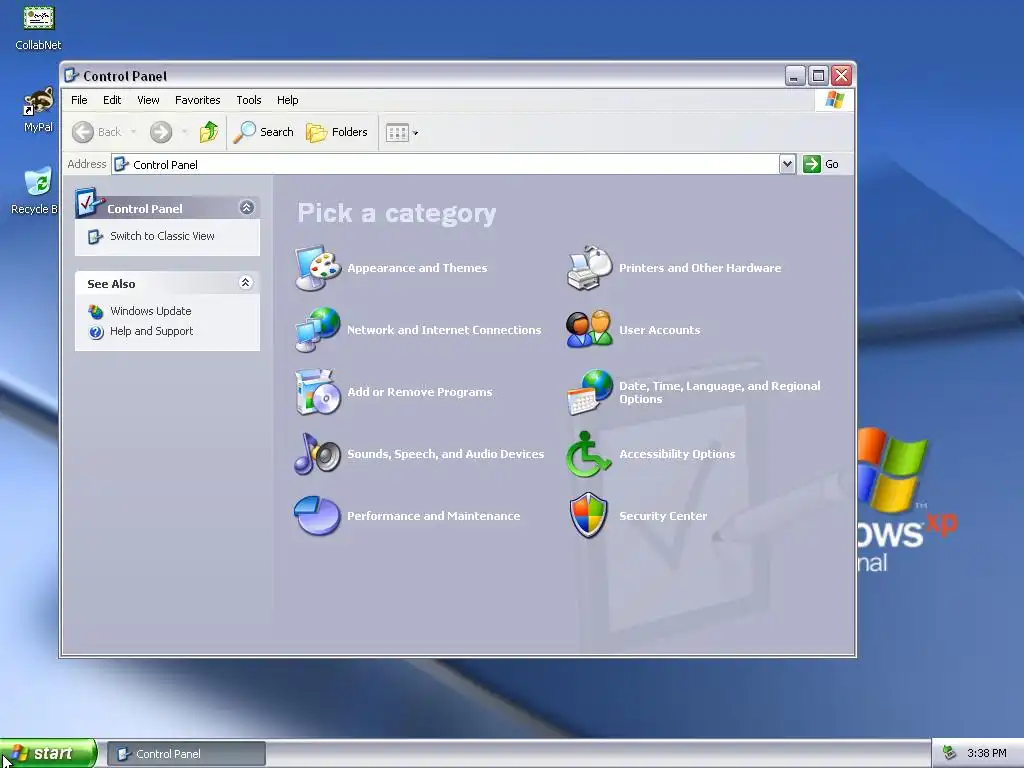The image size is (1024, 768).
Task: Select the MyPal desktop shortcut
Action: click(39, 110)
